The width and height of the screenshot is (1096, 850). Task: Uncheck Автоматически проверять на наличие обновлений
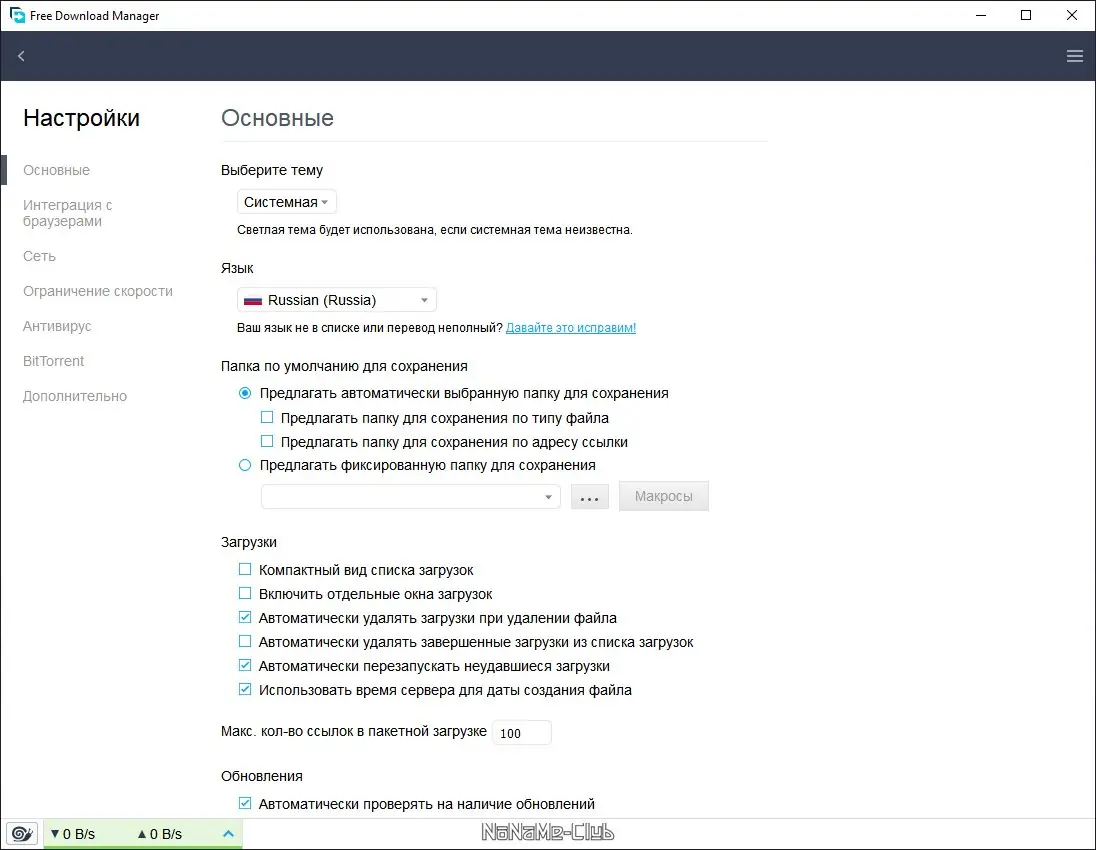(x=245, y=803)
